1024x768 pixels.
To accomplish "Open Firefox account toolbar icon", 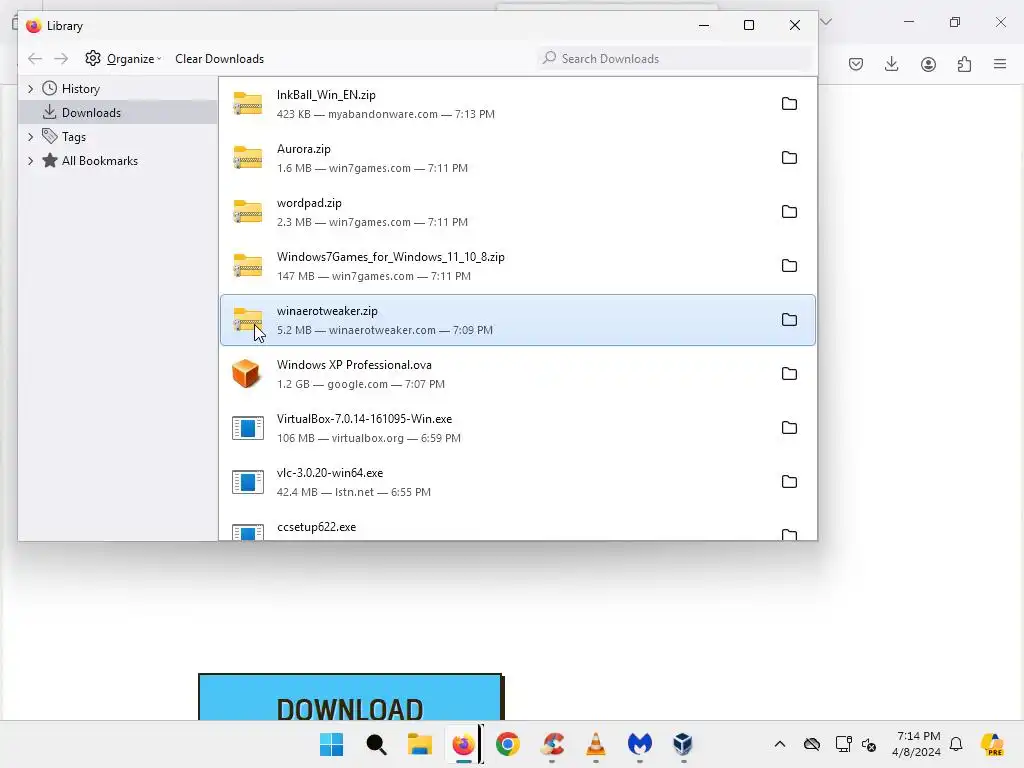I will pos(928,64).
